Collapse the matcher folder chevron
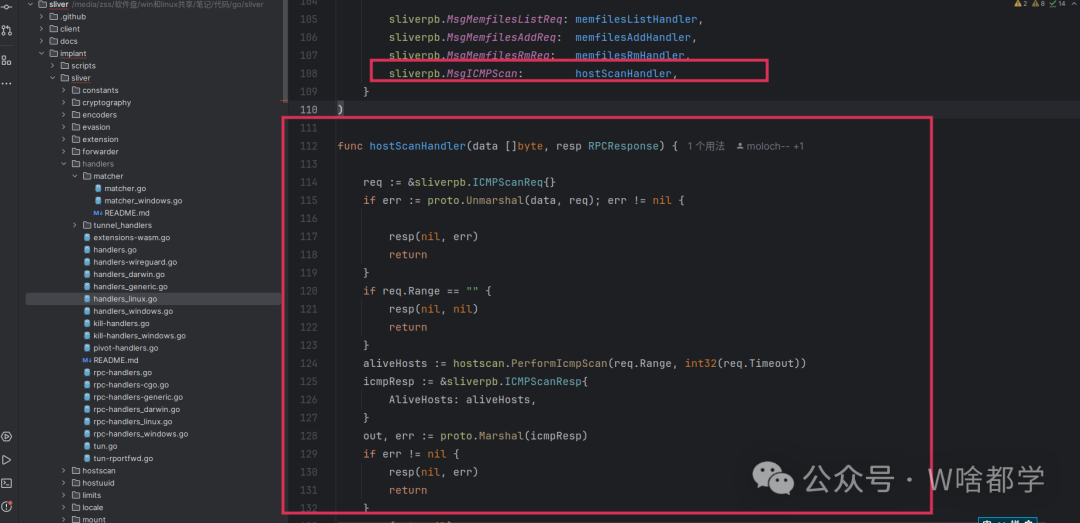 tap(75, 176)
